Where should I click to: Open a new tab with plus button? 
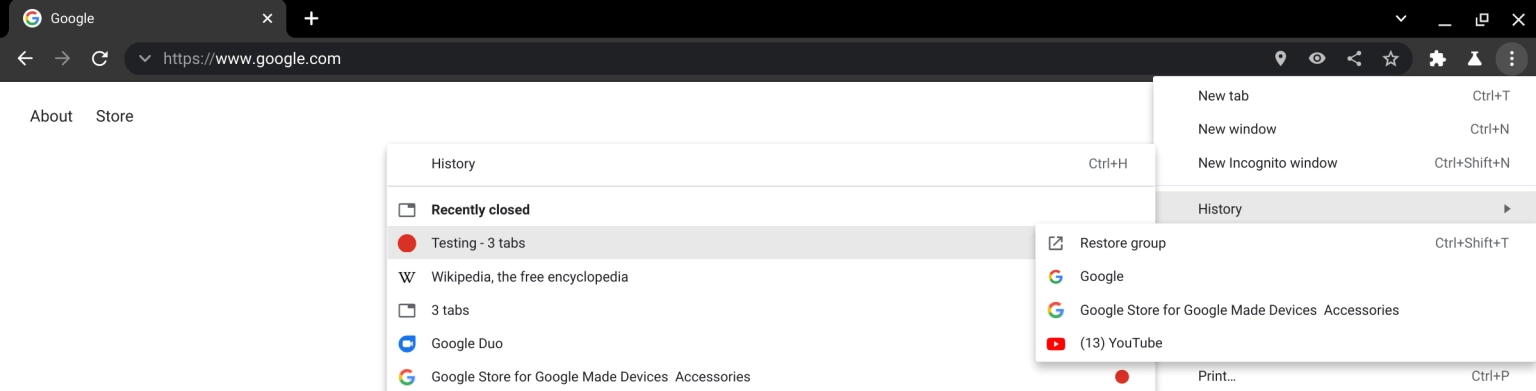311,18
